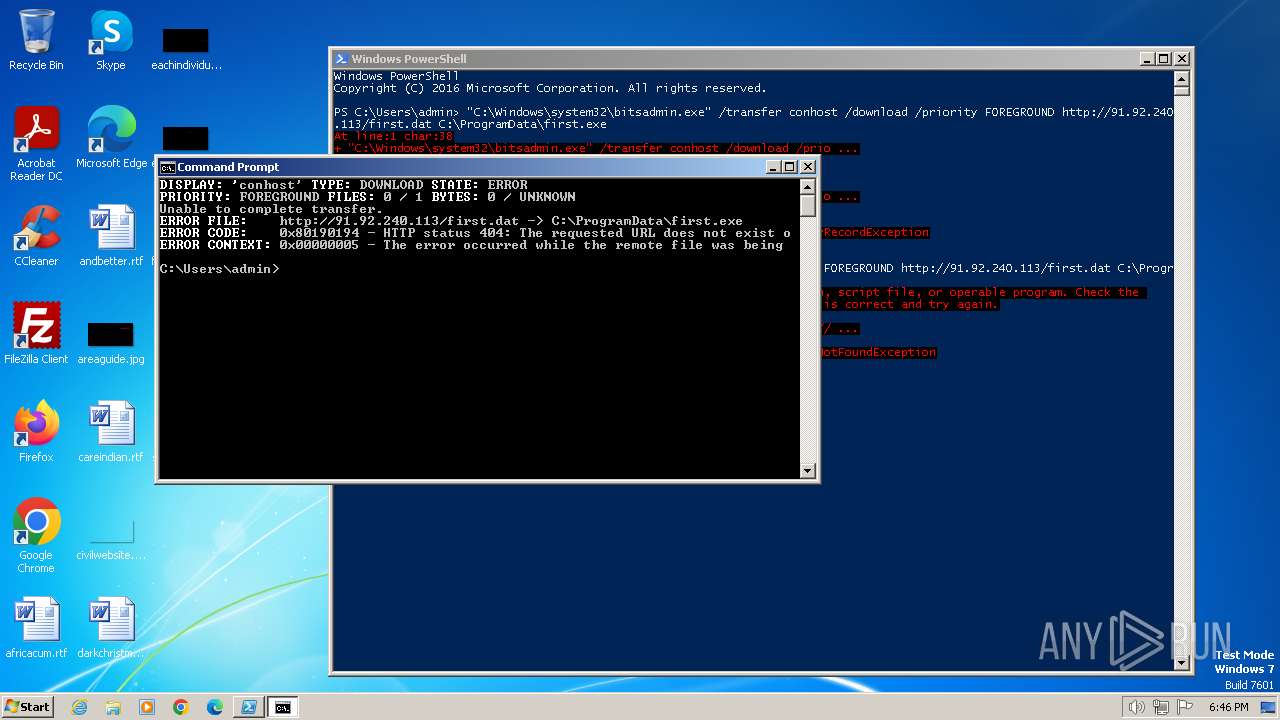1280x720 pixels.
Task: Click the red 'At line:1 char:38' text
Action: click(x=393, y=136)
